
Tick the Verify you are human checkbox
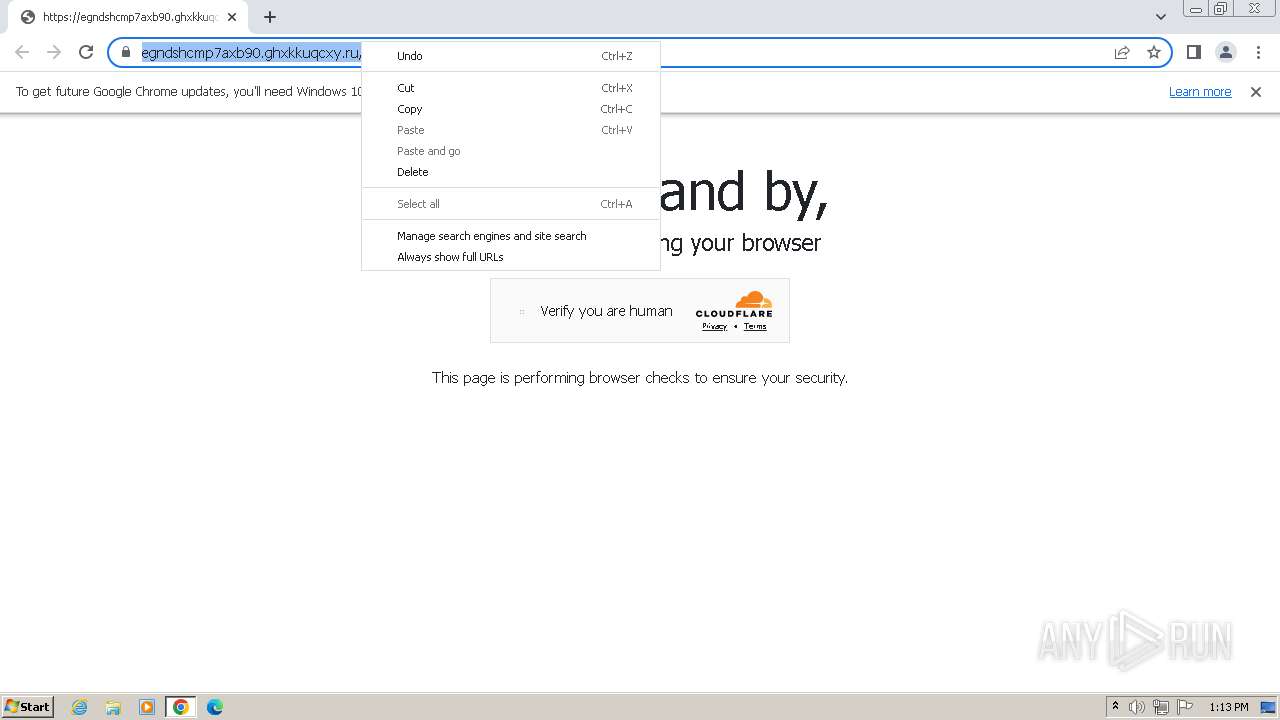tap(522, 312)
